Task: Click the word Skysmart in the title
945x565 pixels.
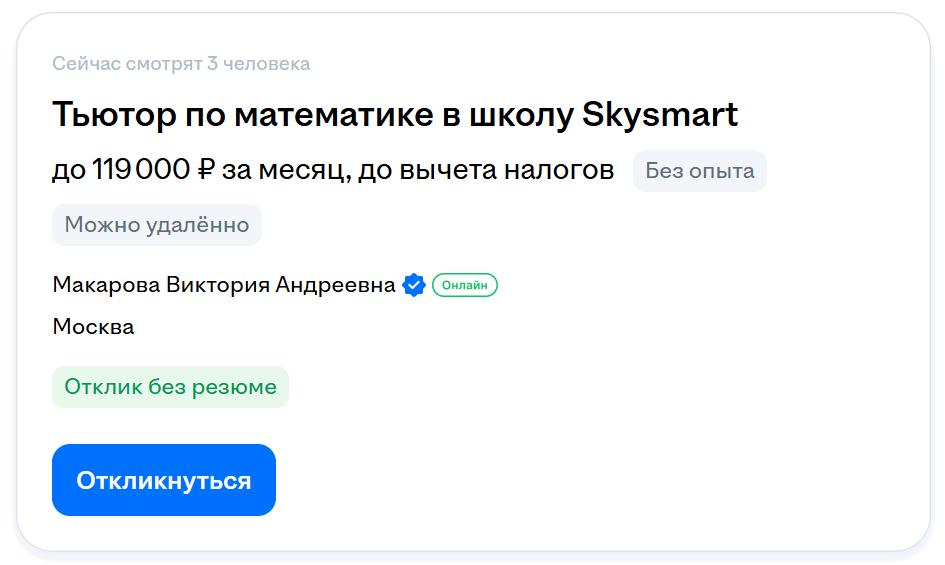Action: (x=660, y=115)
